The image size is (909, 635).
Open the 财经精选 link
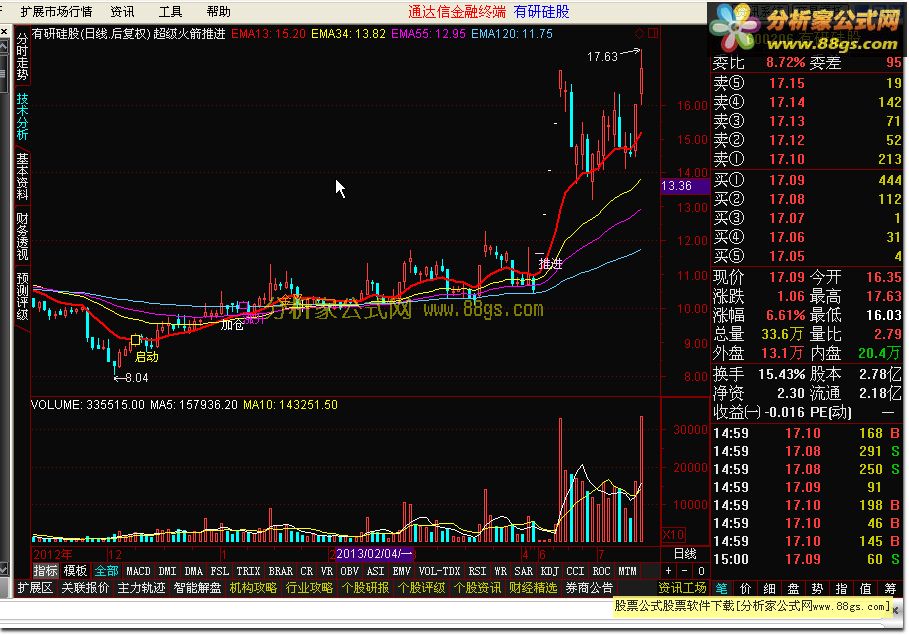pos(533,587)
